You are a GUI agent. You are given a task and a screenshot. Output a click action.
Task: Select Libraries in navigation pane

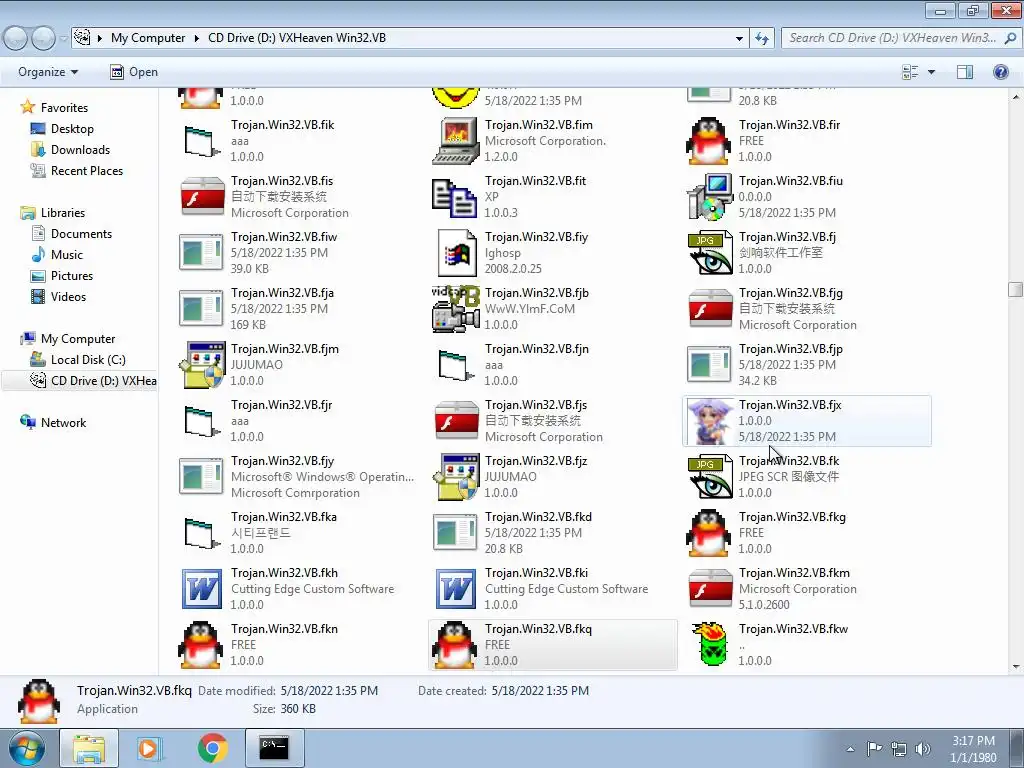coord(63,213)
